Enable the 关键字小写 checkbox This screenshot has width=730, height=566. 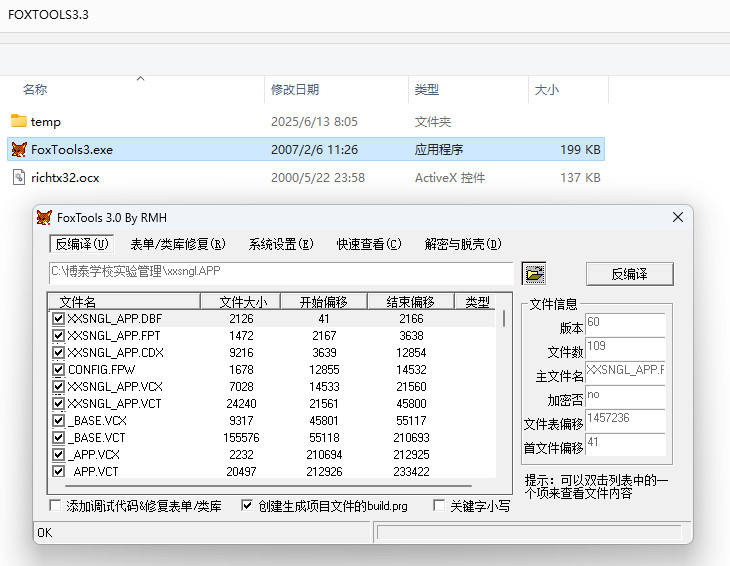click(439, 506)
